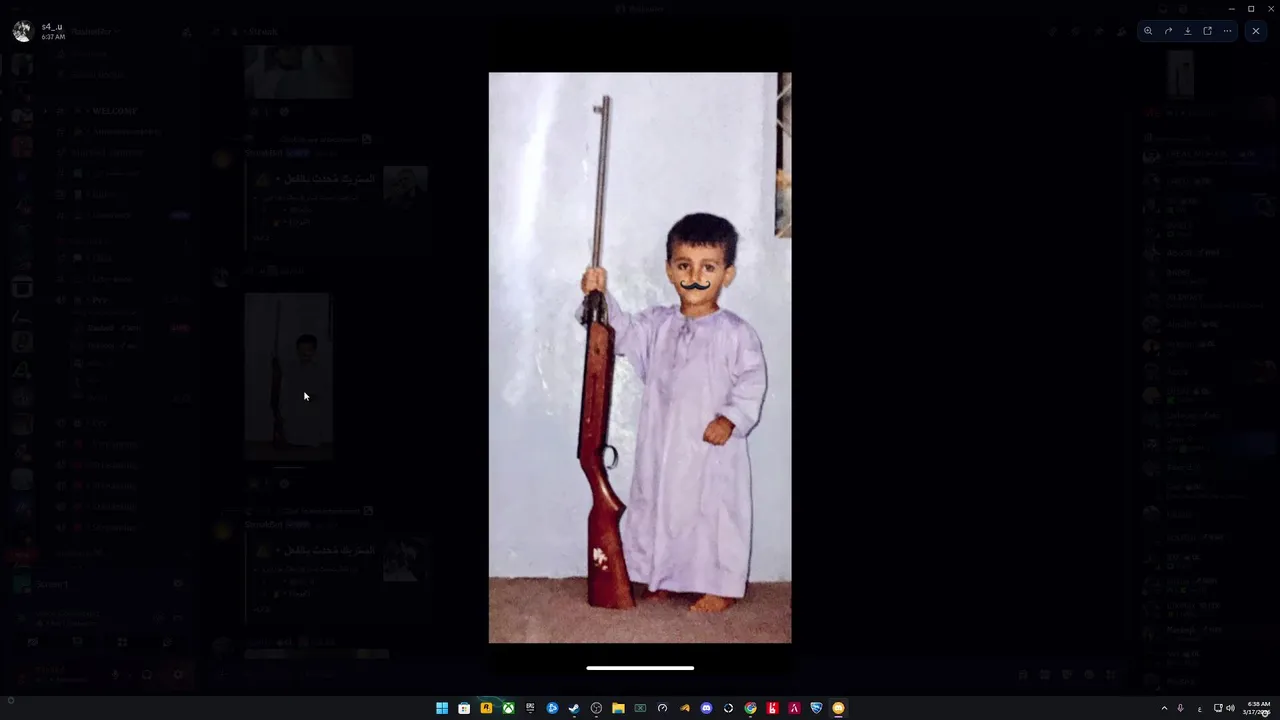Viewport: 1280px width, 720px height.
Task: Open the taskbar clock and date
Action: [1258, 708]
